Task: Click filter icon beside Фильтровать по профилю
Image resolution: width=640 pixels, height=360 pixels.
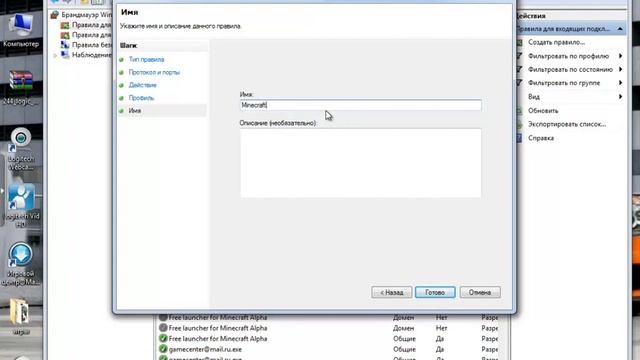Action: click(x=520, y=56)
